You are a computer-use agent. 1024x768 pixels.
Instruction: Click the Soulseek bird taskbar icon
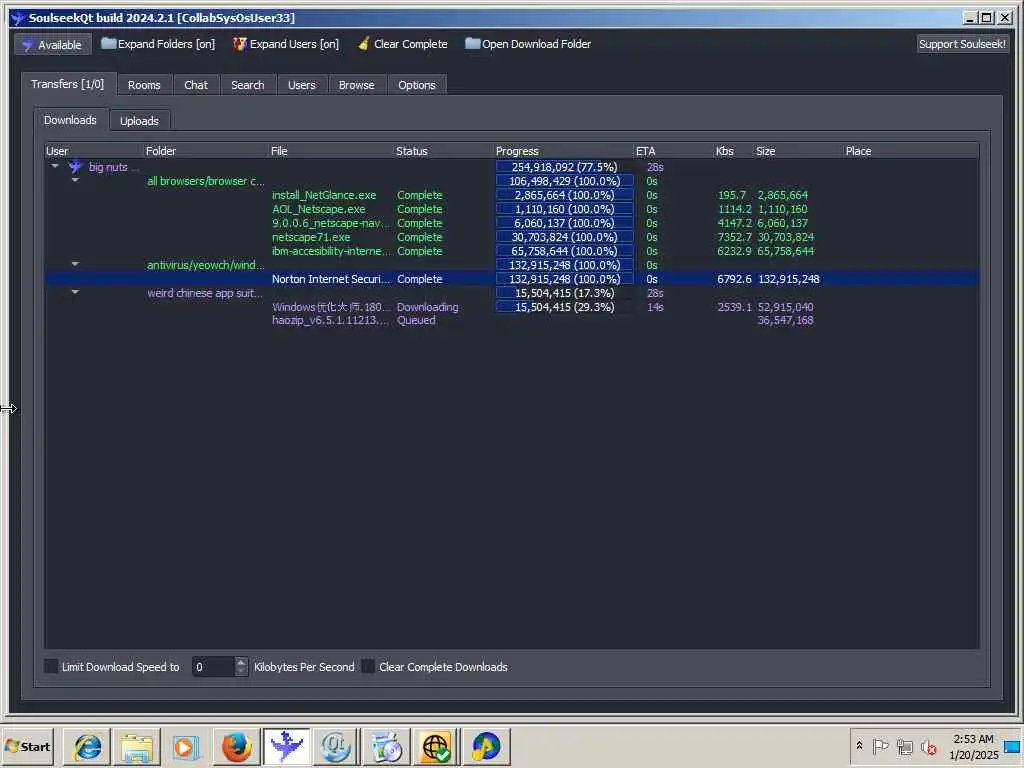286,746
